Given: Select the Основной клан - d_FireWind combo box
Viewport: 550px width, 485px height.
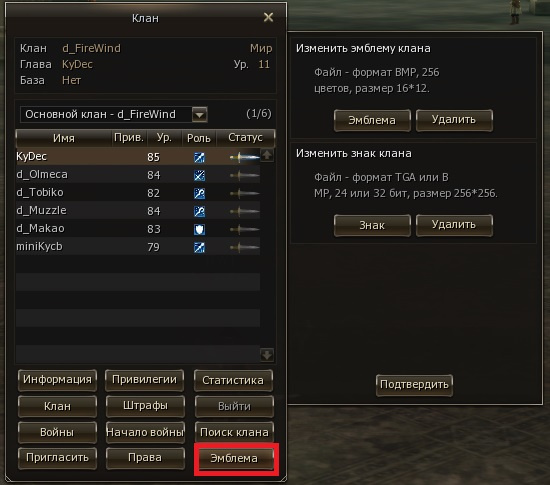Looking at the screenshot, I should [x=114, y=115].
